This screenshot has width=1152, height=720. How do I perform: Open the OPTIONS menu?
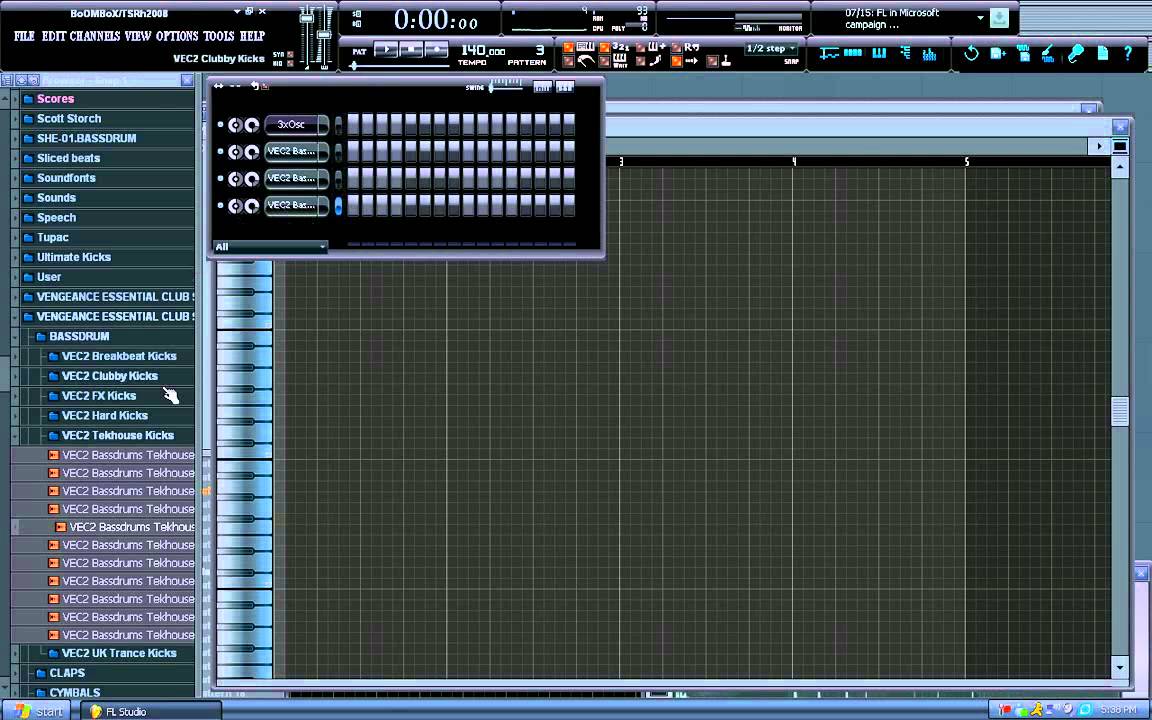click(x=177, y=36)
